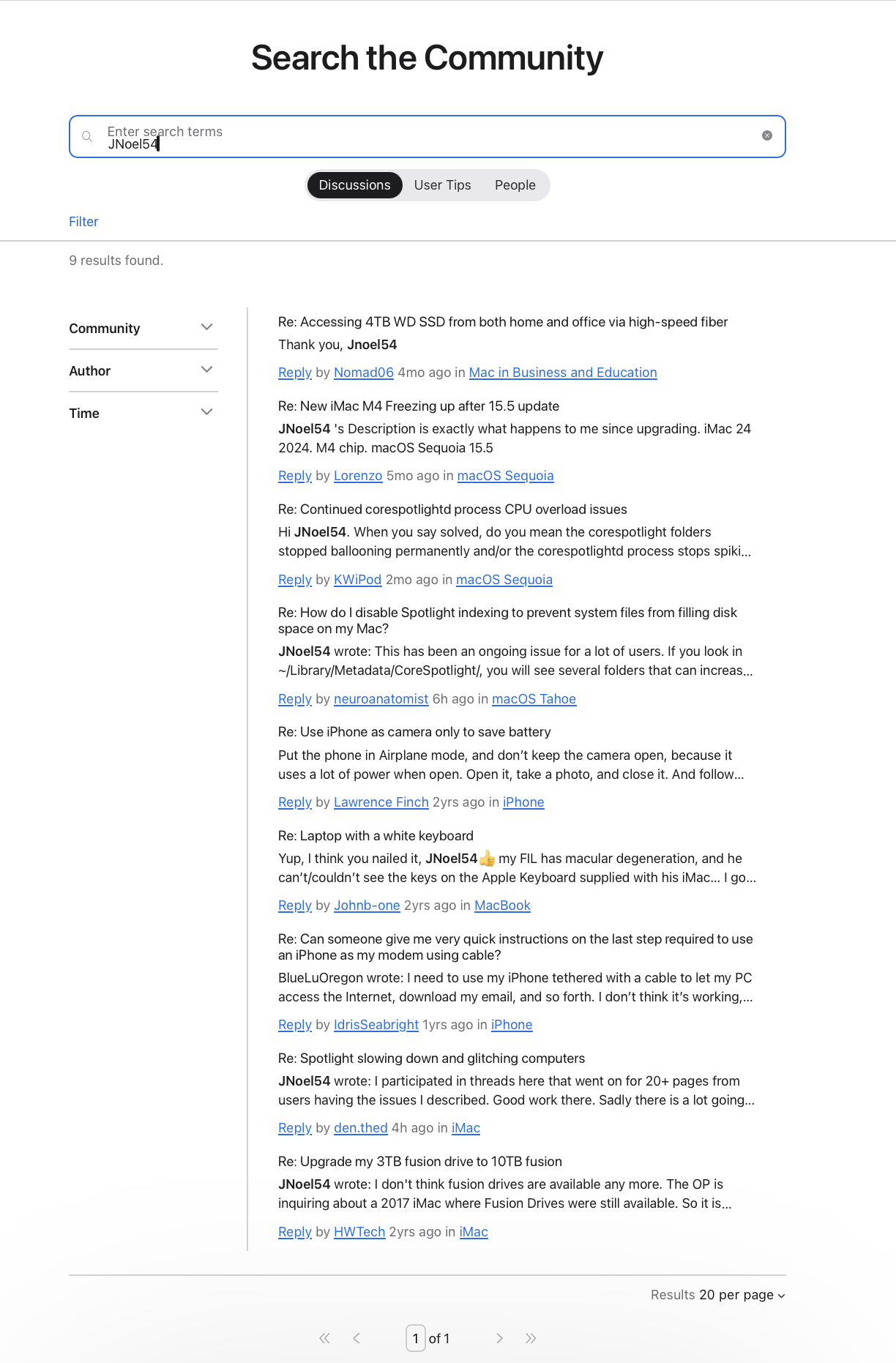The width and height of the screenshot is (896, 1363).
Task: Open Reply link by Lawrence Finch
Action: point(295,802)
